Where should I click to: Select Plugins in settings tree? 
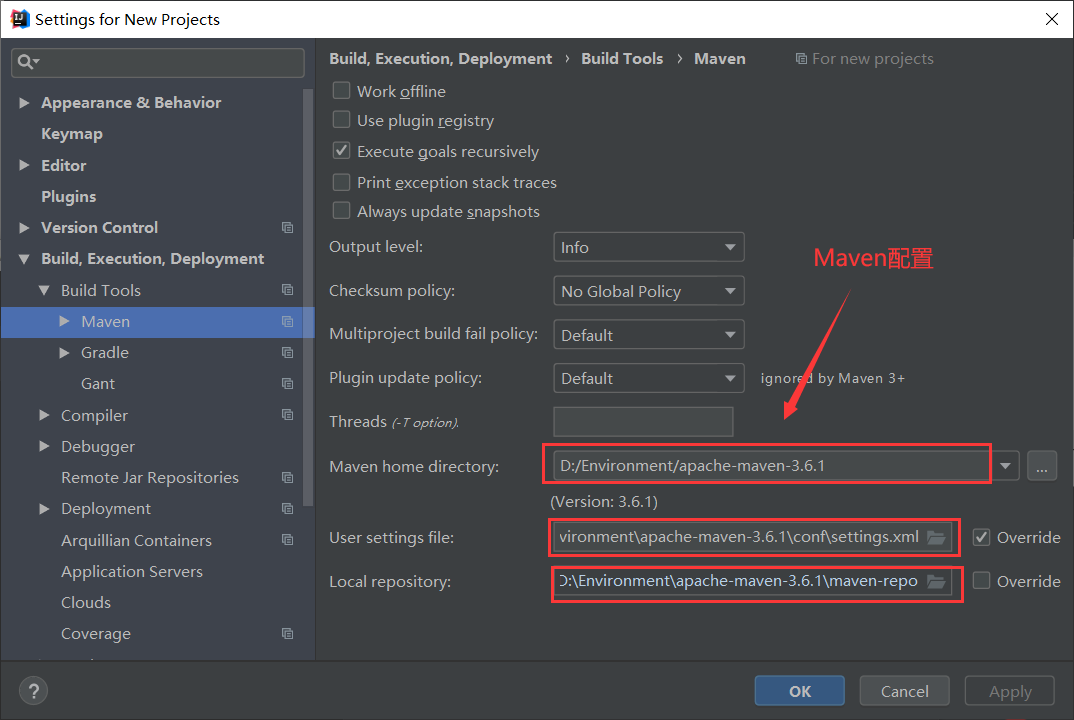point(68,197)
